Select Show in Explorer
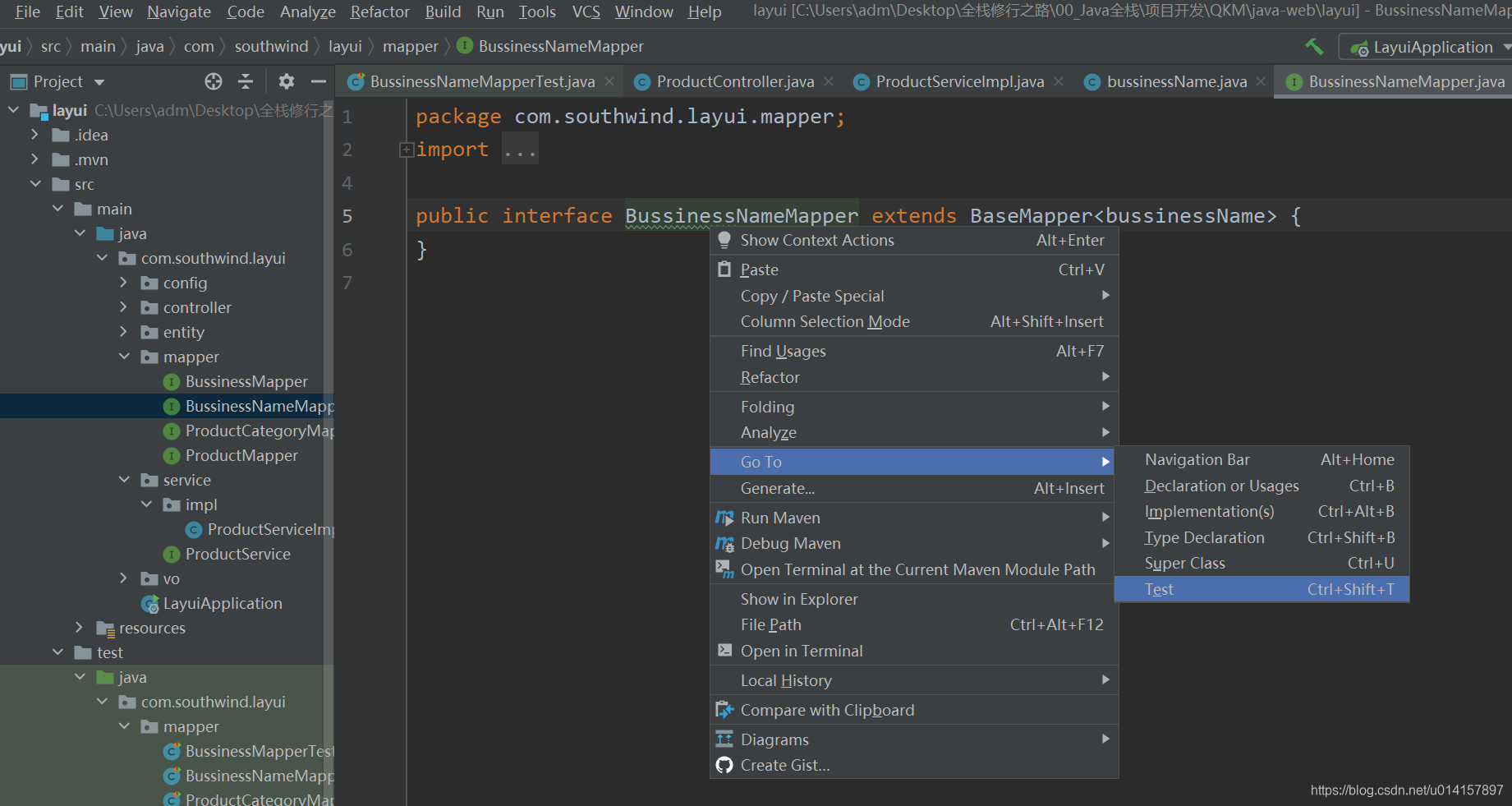1512x806 pixels. (914, 599)
